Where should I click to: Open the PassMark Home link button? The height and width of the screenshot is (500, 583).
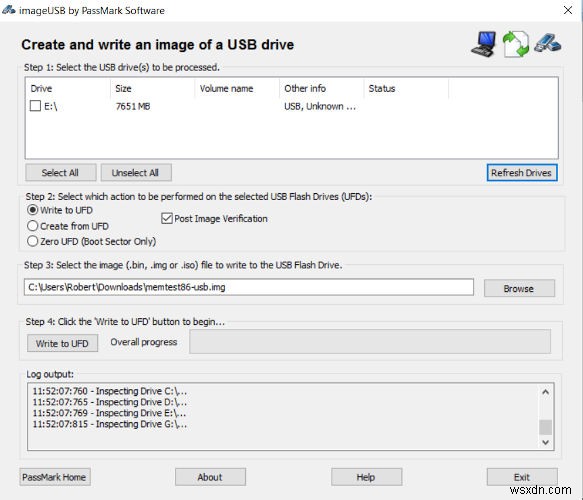pyautogui.click(x=55, y=477)
